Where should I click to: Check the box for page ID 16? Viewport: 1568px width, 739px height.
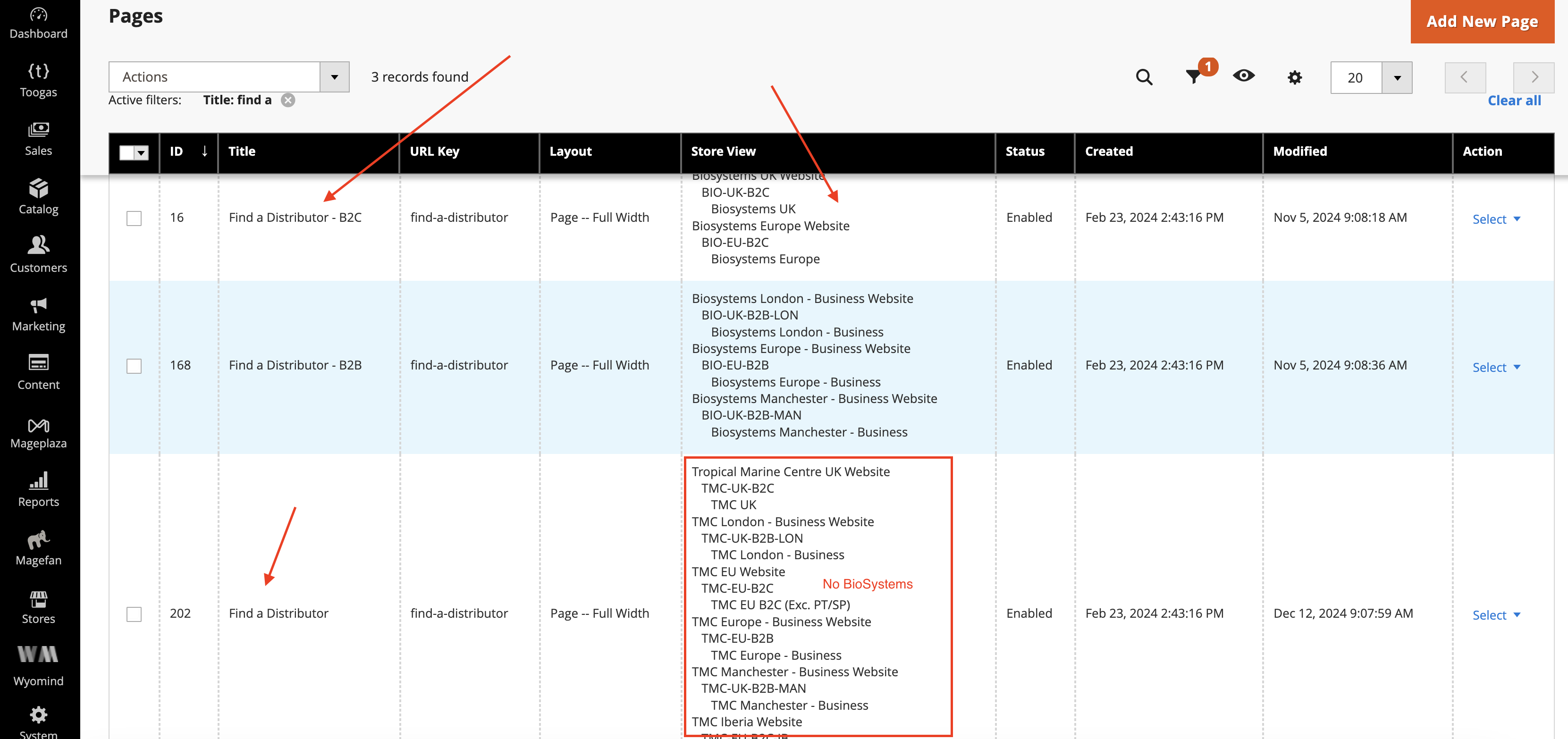pos(134,218)
